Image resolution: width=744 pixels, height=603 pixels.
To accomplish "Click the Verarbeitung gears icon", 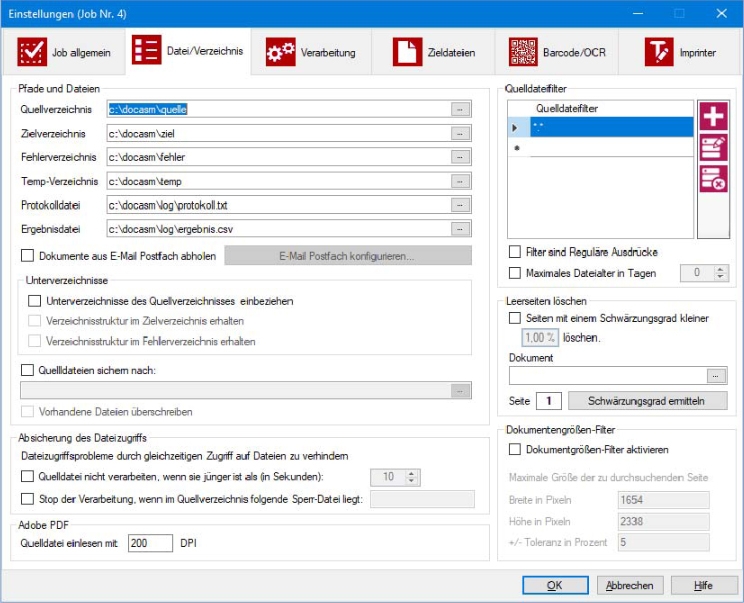I will tap(280, 52).
